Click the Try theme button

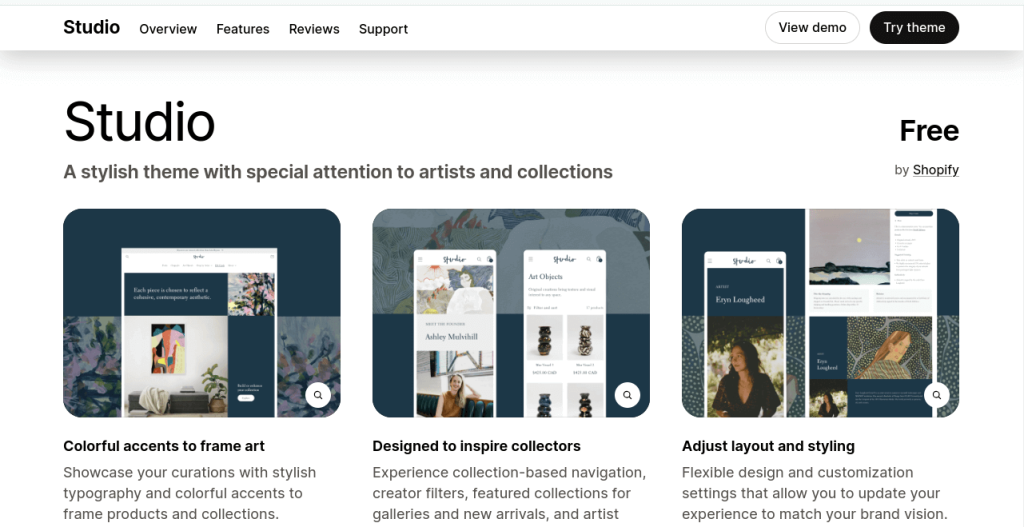914,27
